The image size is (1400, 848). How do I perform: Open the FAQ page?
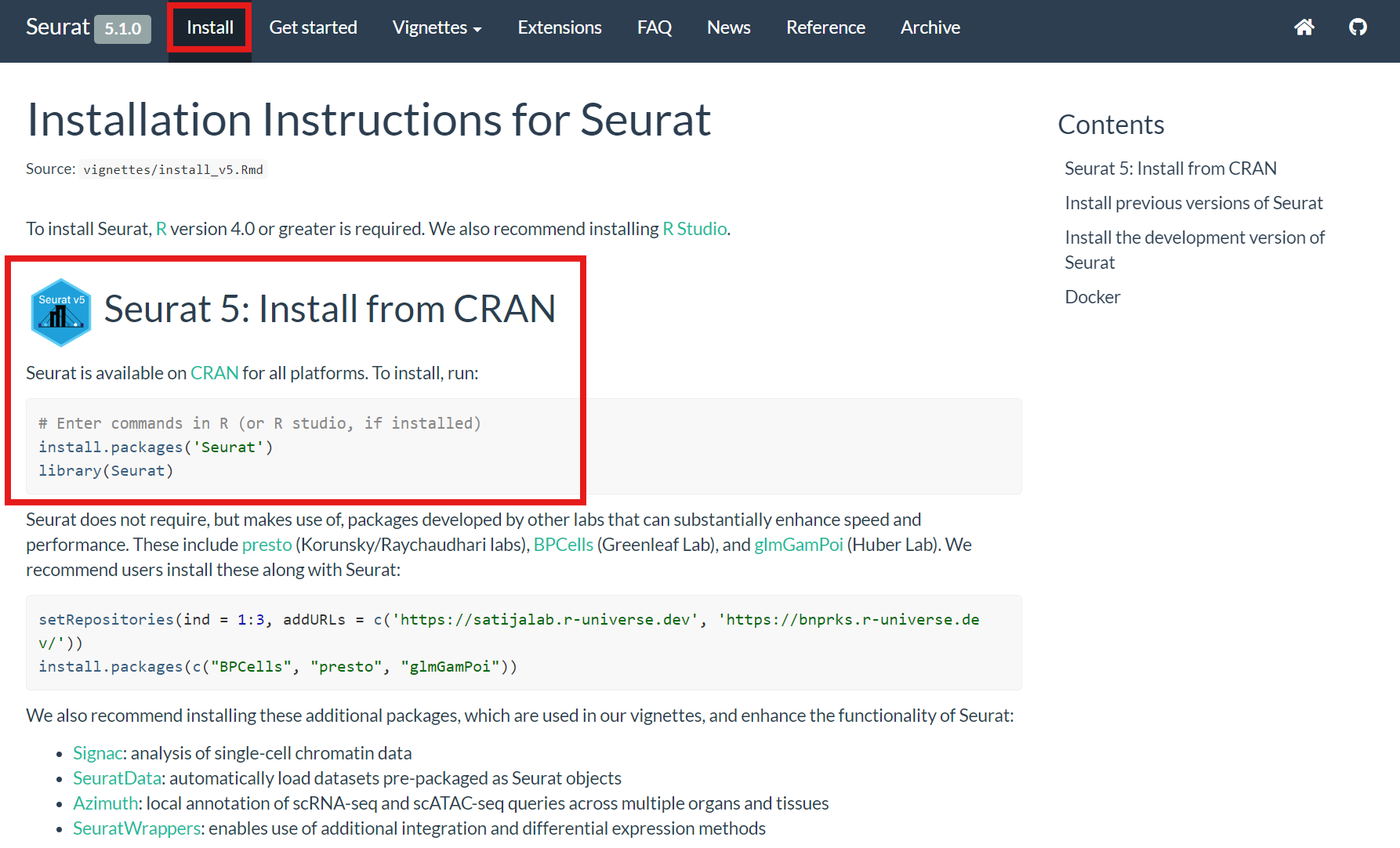655,27
